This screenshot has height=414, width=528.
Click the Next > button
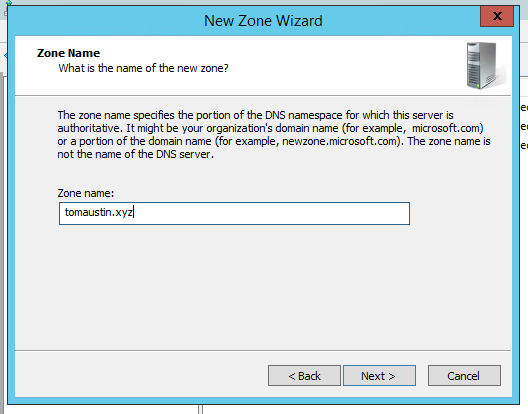coord(379,376)
